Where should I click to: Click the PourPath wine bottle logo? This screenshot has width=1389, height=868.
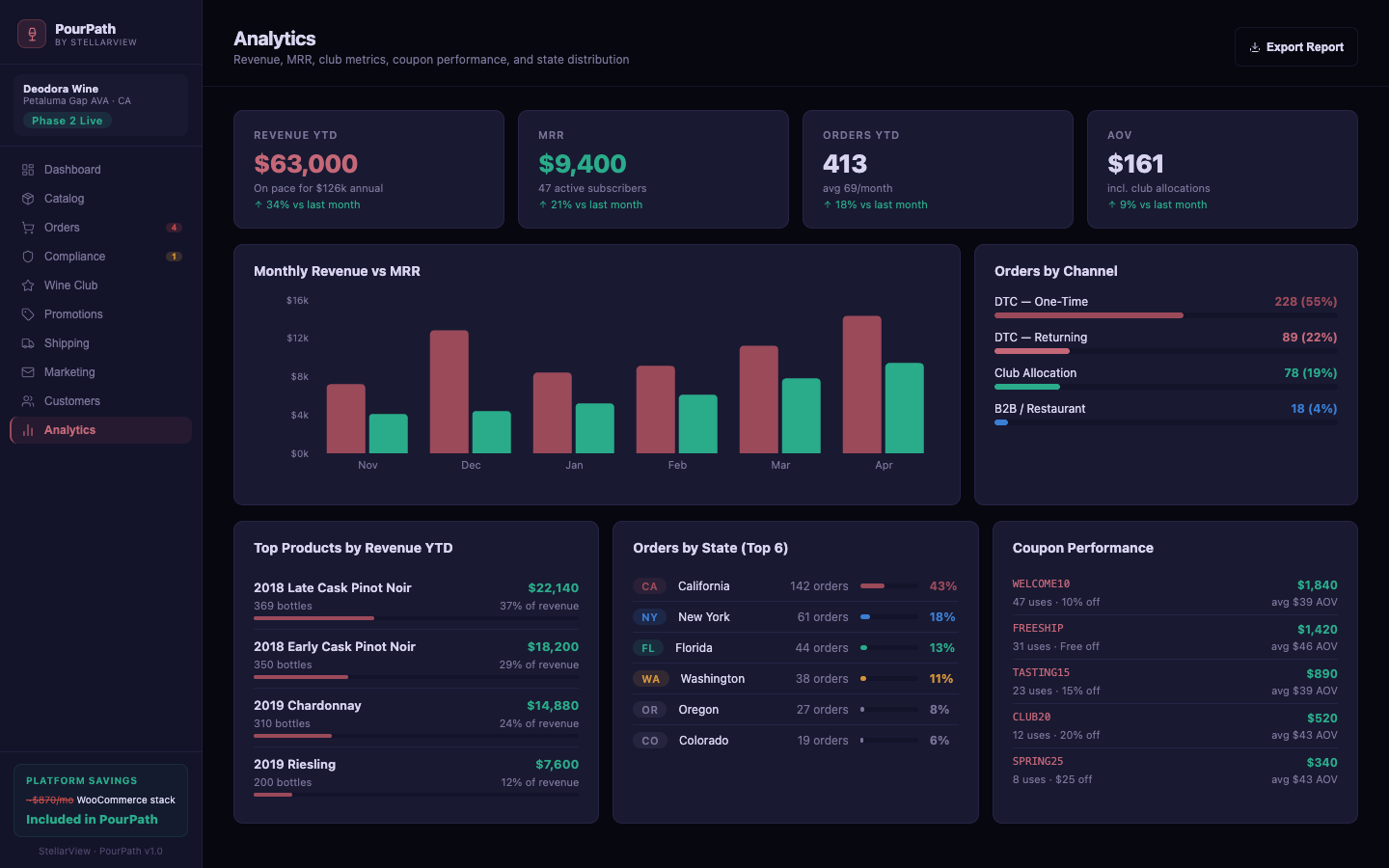(x=31, y=33)
